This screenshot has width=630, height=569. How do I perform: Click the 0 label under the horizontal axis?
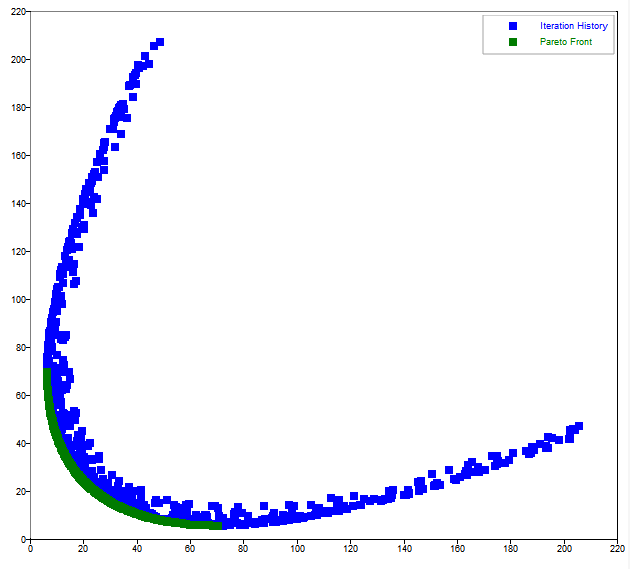[31, 549]
